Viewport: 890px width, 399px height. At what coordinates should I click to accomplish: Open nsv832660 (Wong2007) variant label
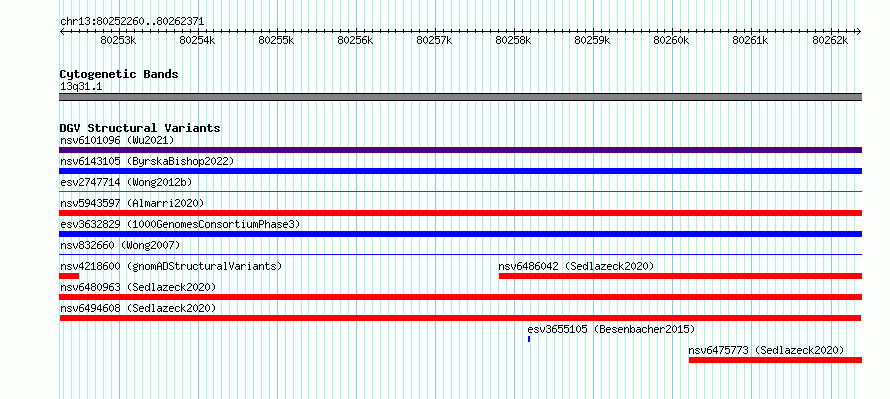coord(120,245)
